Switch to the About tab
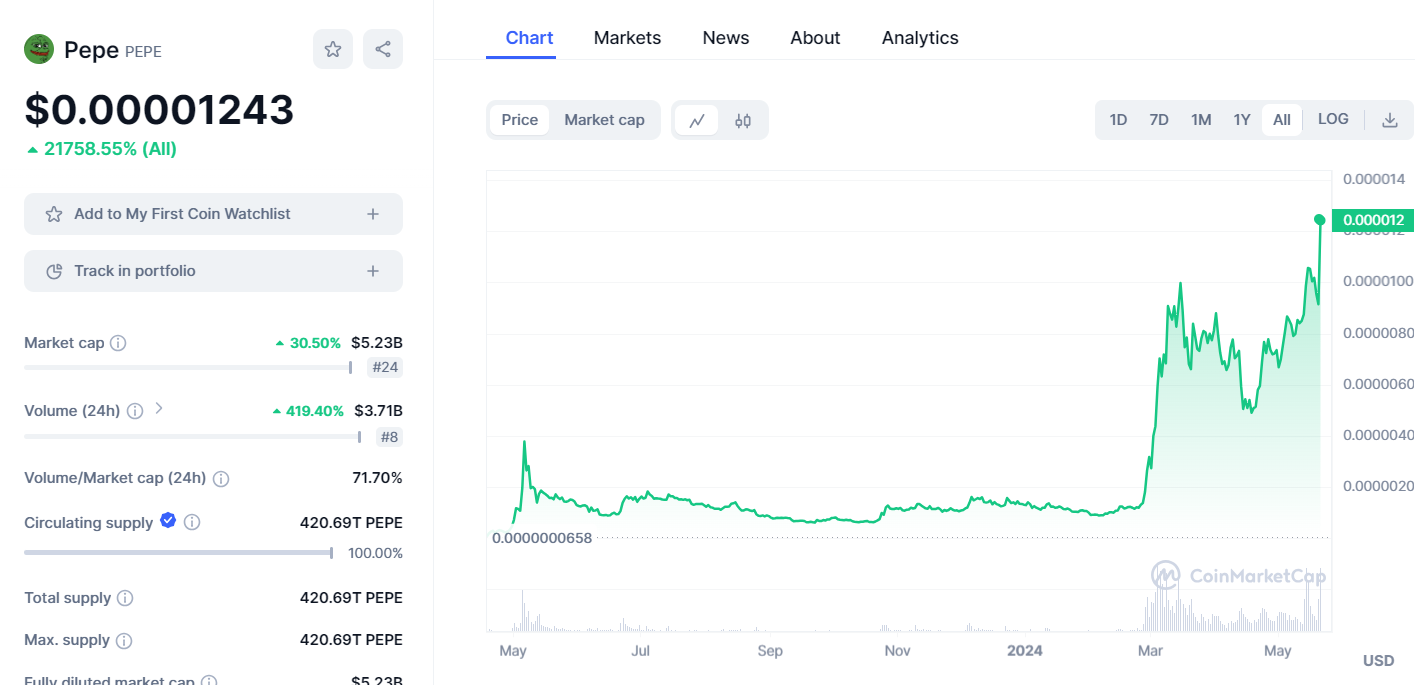The width and height of the screenshot is (1415, 685). pos(815,38)
